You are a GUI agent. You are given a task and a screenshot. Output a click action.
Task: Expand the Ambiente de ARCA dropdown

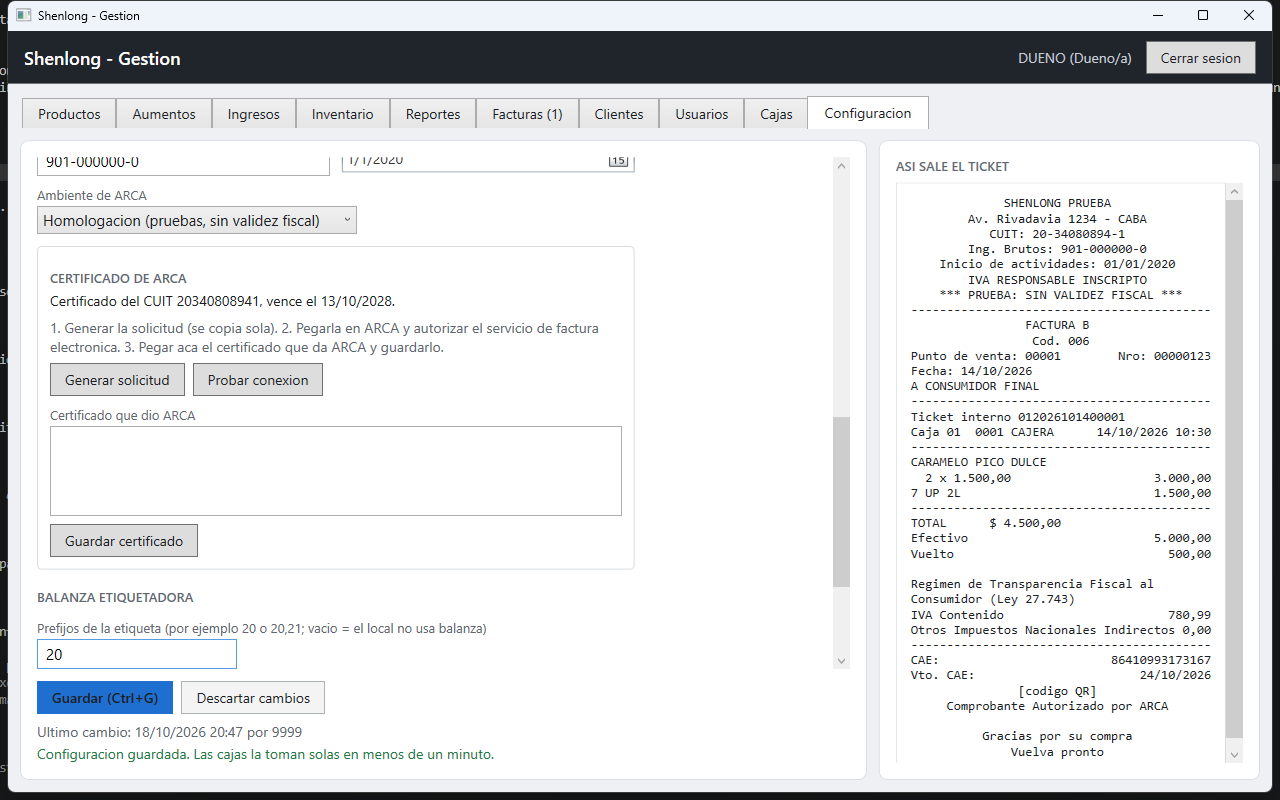(197, 220)
